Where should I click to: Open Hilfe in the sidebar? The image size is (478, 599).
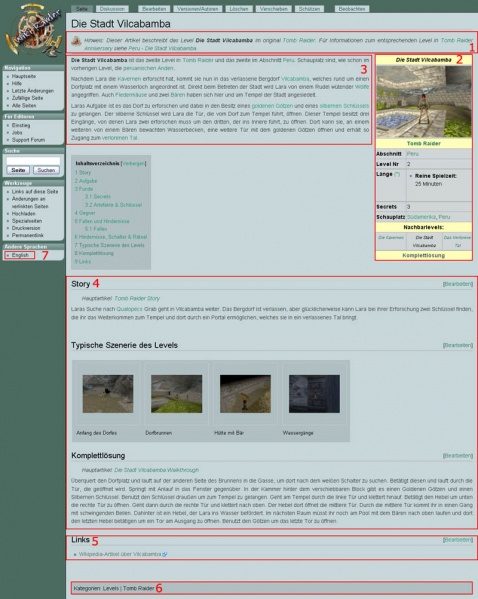click(16, 83)
